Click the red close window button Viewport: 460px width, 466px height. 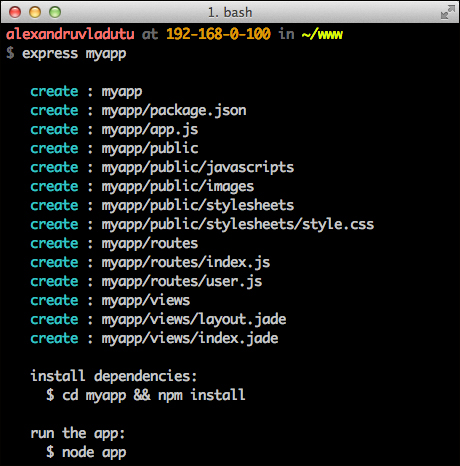[15, 12]
